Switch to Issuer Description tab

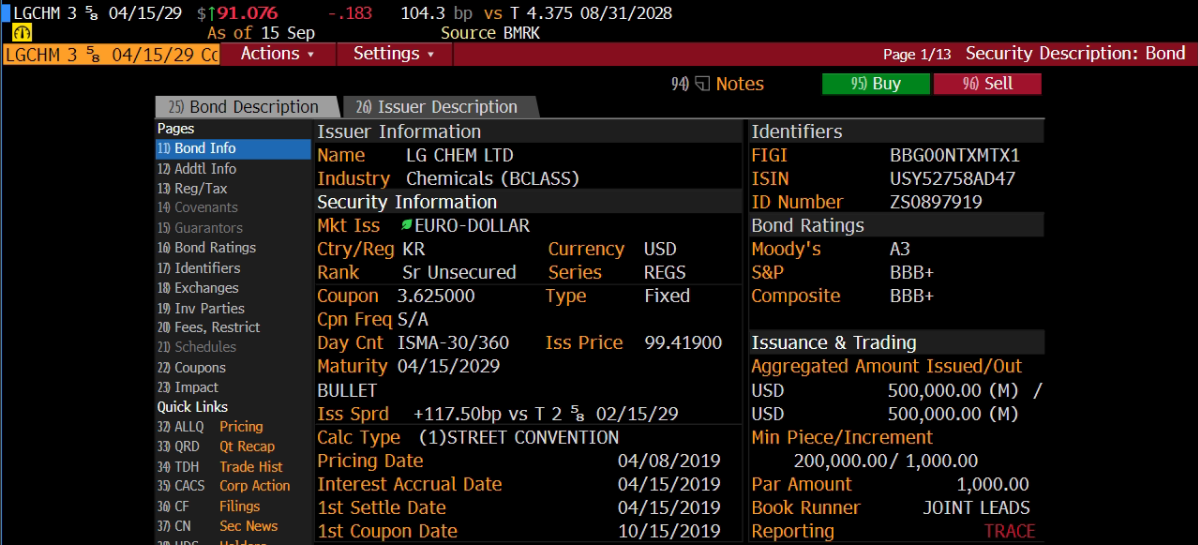click(437, 107)
